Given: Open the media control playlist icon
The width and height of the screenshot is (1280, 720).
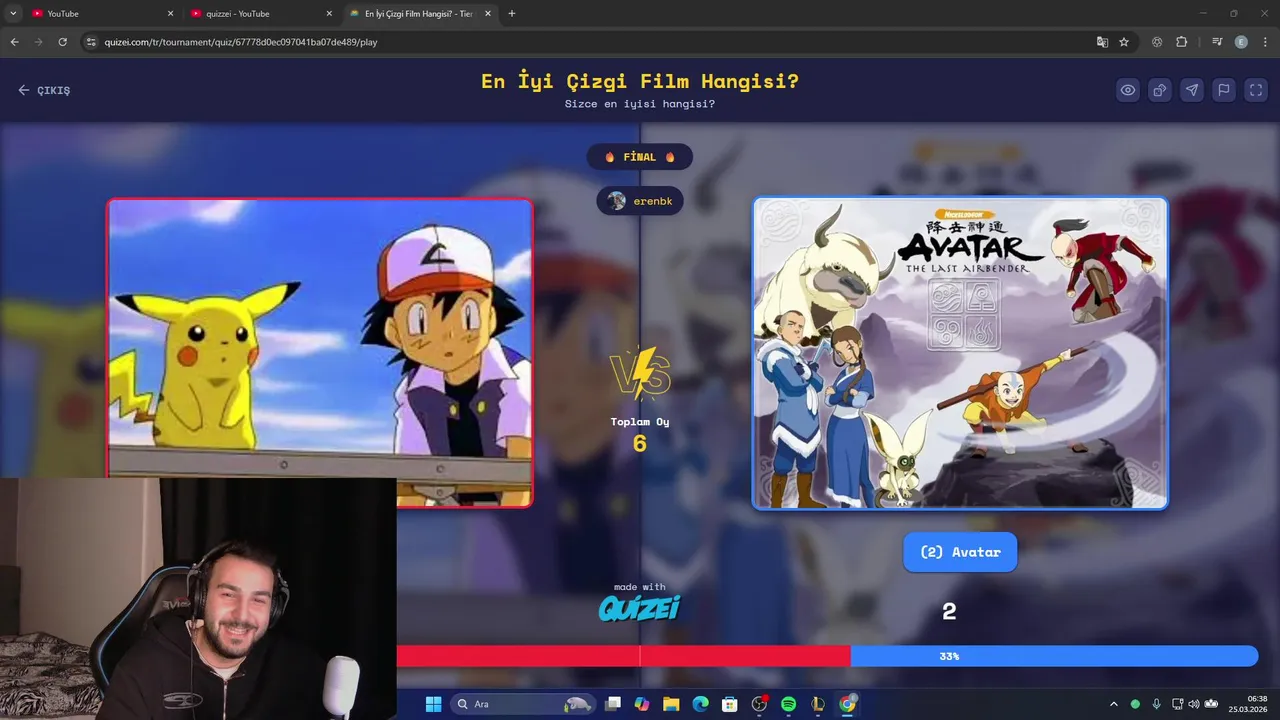Looking at the screenshot, I should [1217, 42].
